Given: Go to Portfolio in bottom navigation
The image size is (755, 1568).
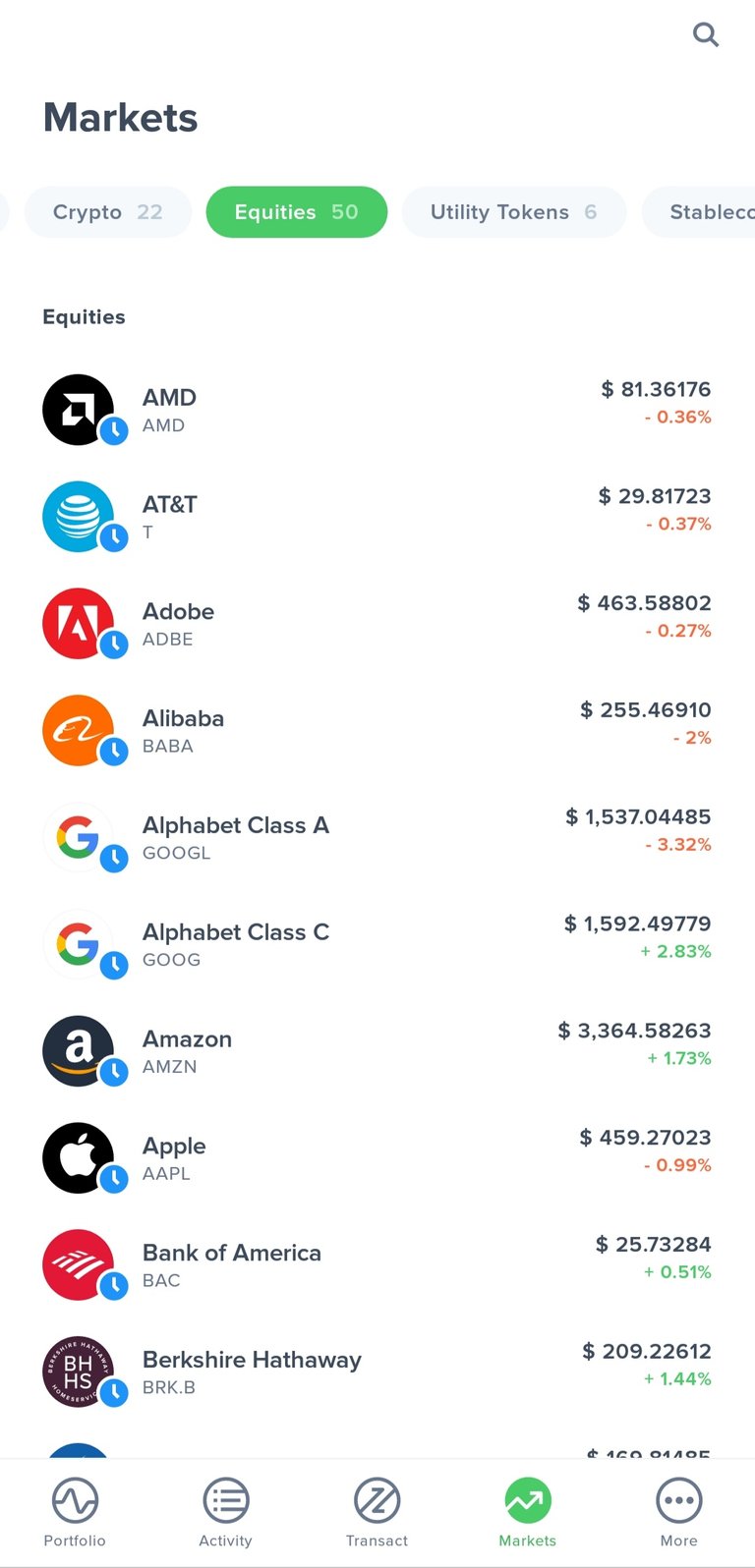Looking at the screenshot, I should (75, 1513).
